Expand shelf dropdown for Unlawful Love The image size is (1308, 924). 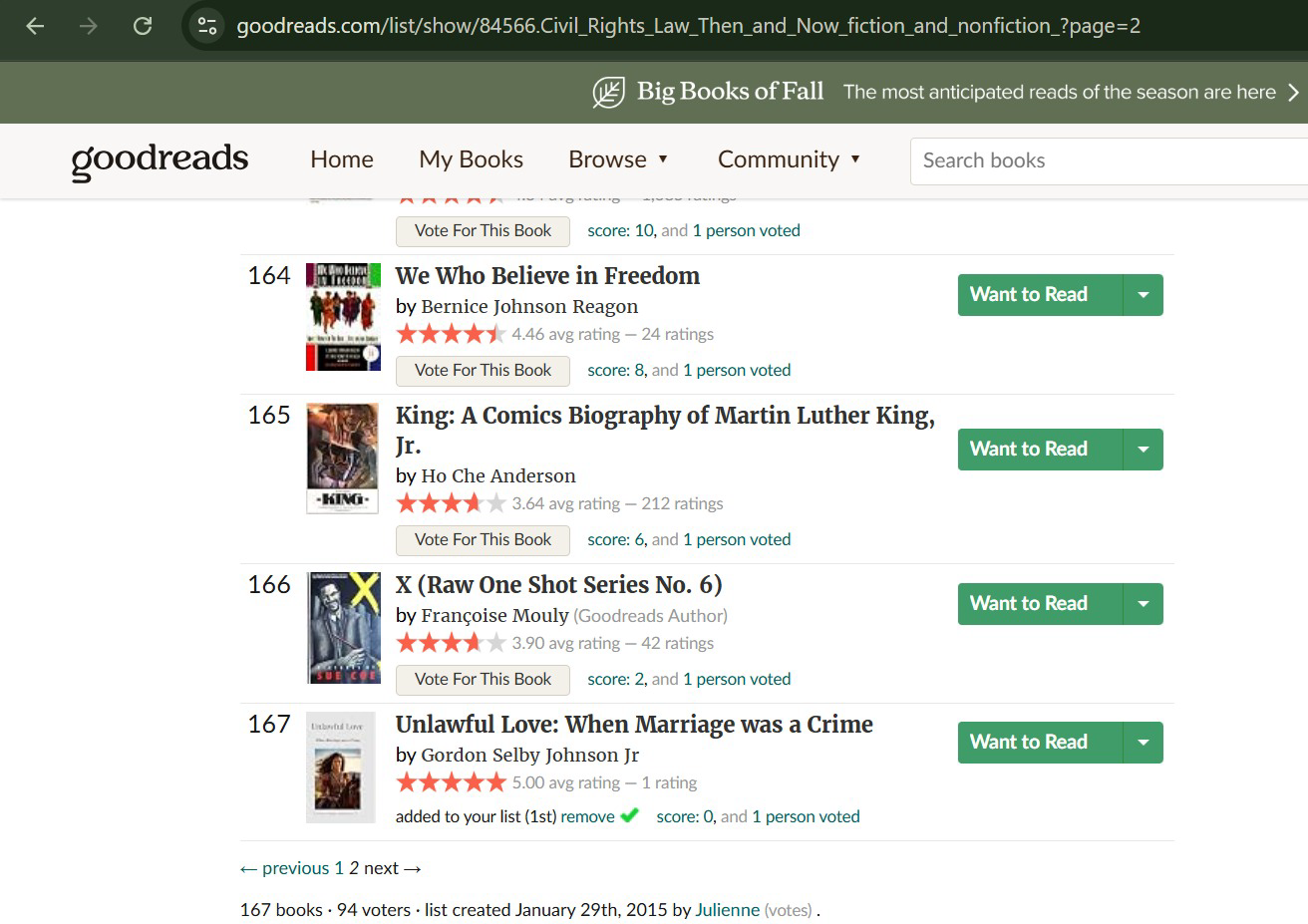pyautogui.click(x=1144, y=743)
